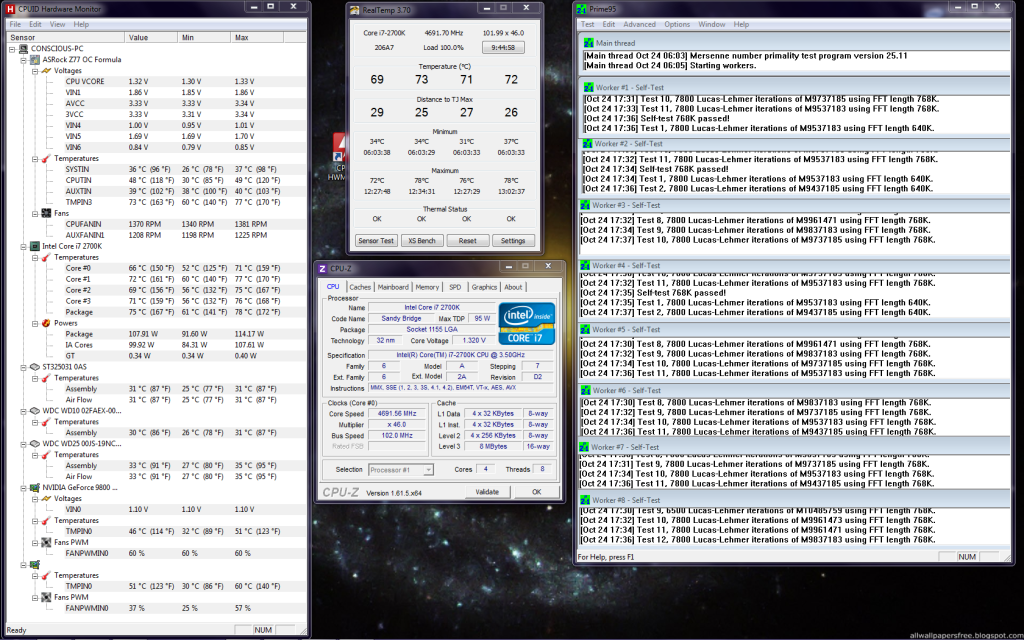Open the View menu in Hardware Monitor
1024x640 pixels.
point(58,24)
